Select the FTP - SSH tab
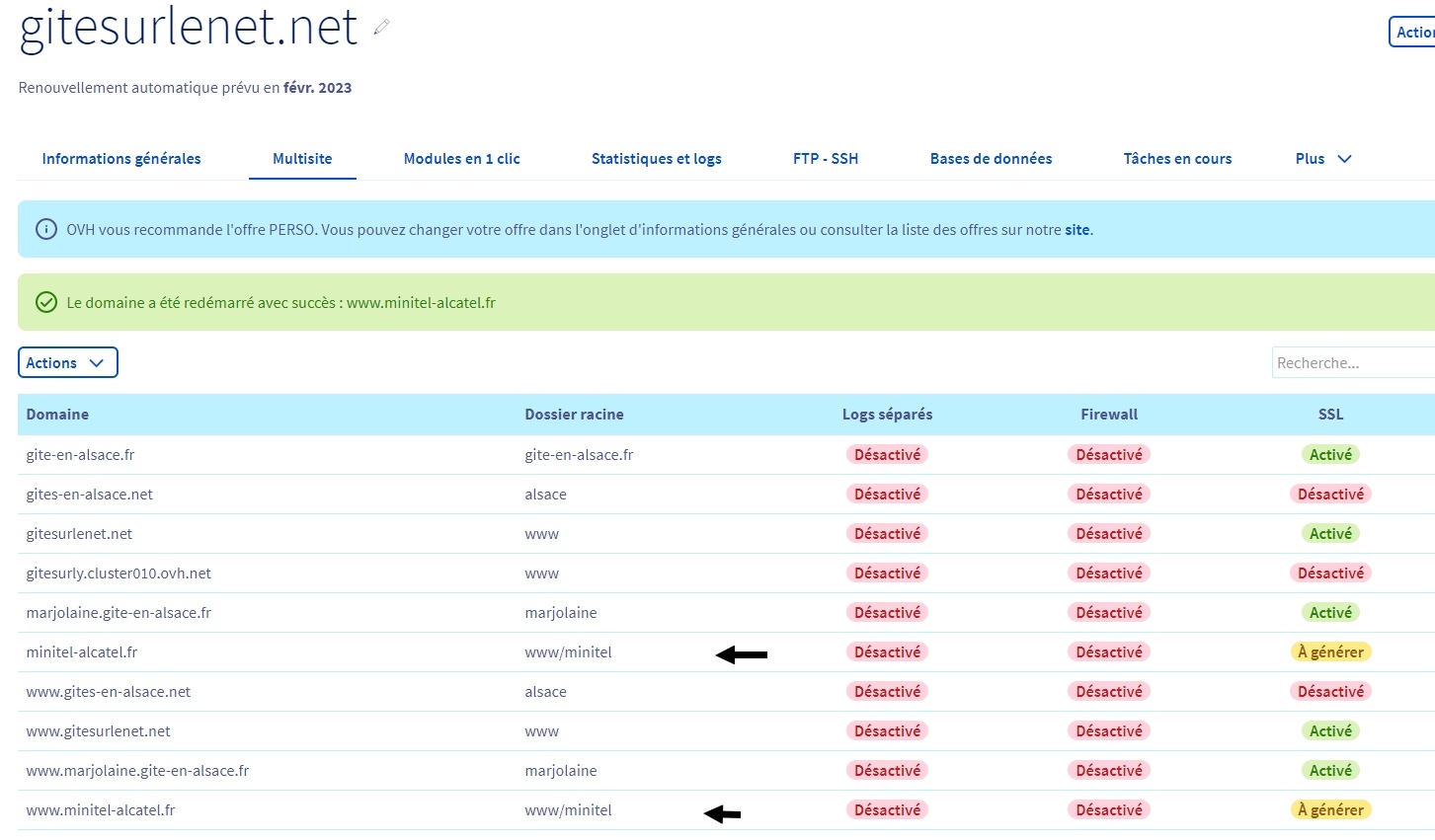Viewport: 1435px width, 840px height. pyautogui.click(x=826, y=159)
